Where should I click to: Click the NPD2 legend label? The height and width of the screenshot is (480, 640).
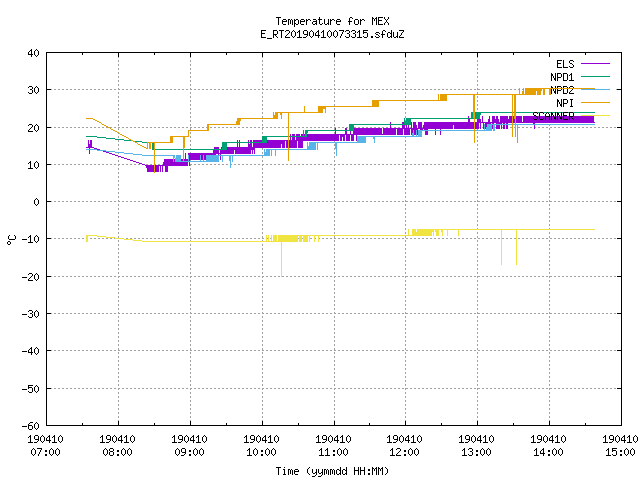click(562, 90)
